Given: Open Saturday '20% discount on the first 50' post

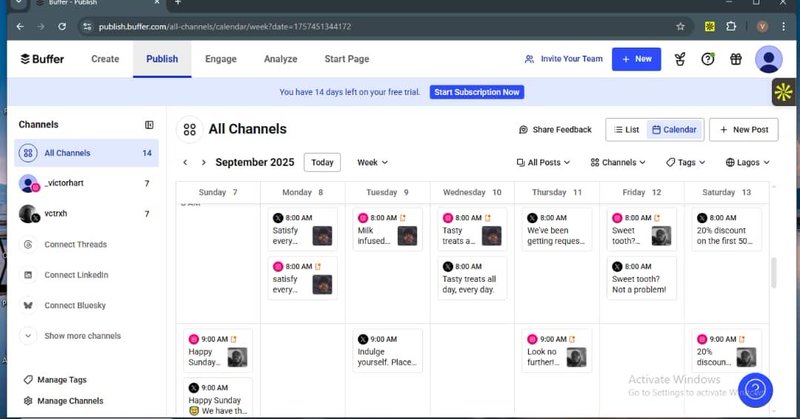Looking at the screenshot, I should tap(727, 229).
